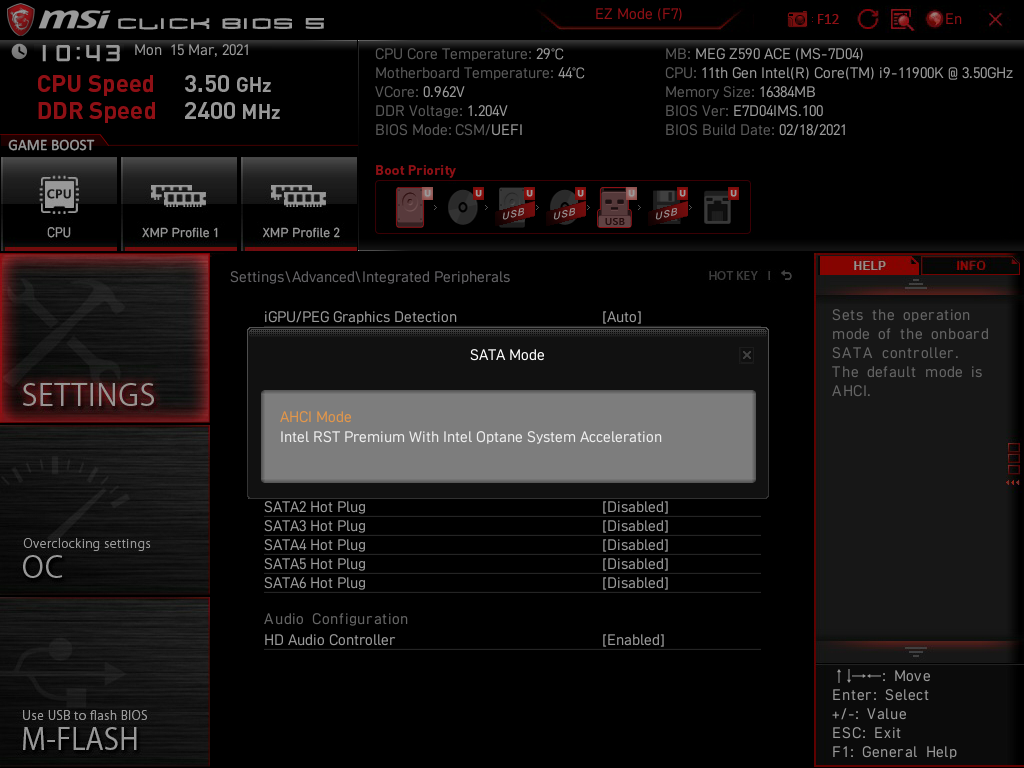Switch to EZ Mode (F7)
Viewport: 1024px width, 768px height.
[638, 14]
